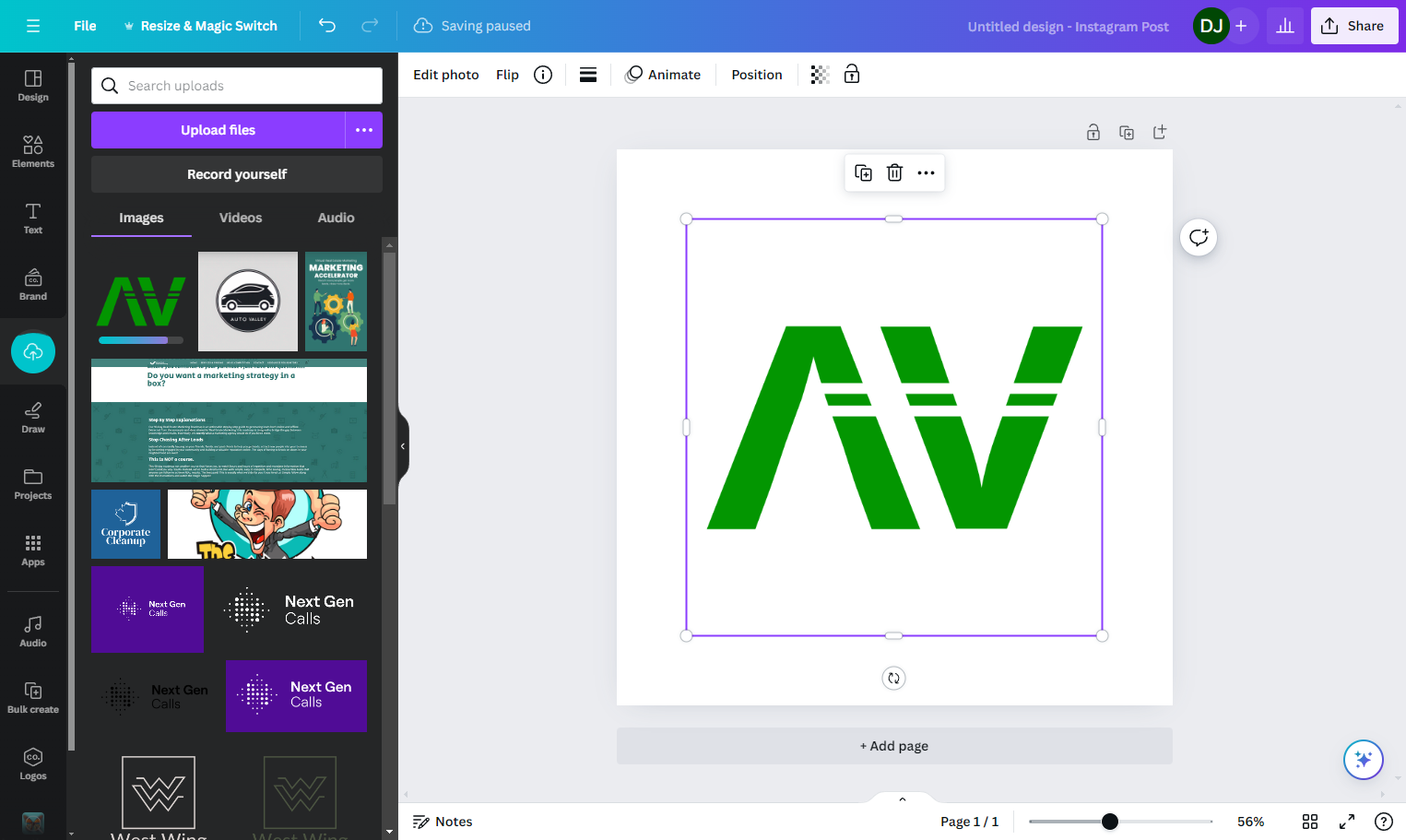Redo the last action
This screenshot has width=1406, height=840.
click(x=370, y=26)
